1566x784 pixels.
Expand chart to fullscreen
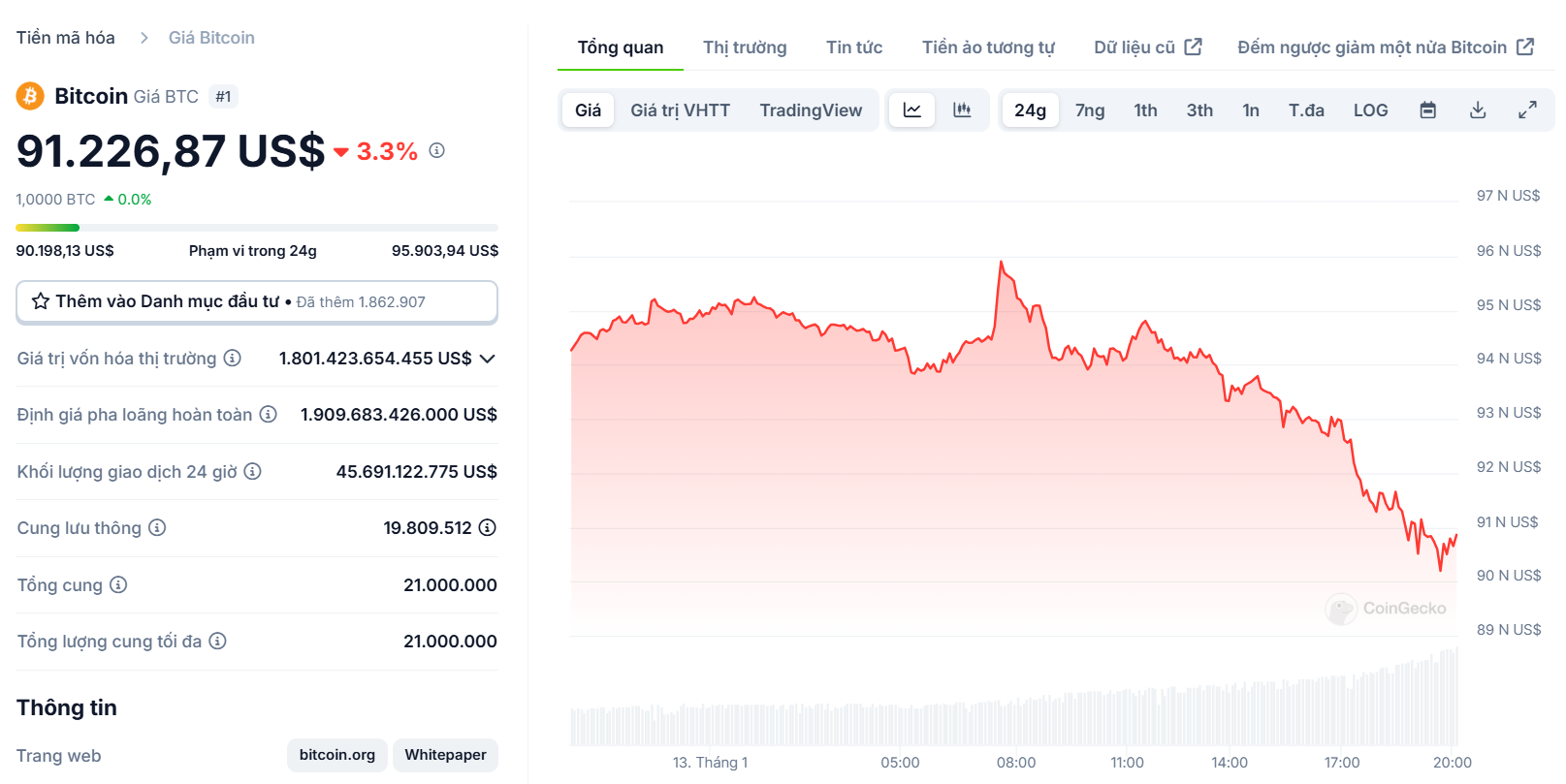coord(1527,110)
